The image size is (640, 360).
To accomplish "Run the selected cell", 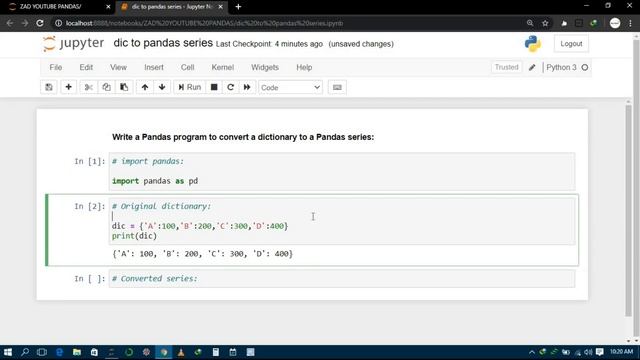I will 189,87.
